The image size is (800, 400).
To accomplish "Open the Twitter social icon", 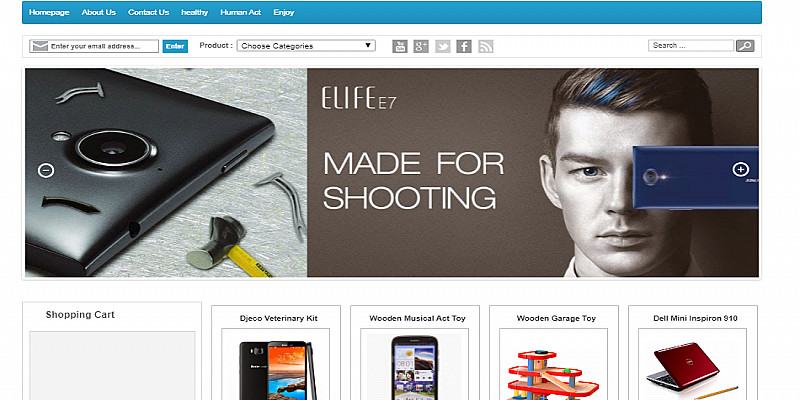I will pos(442,46).
